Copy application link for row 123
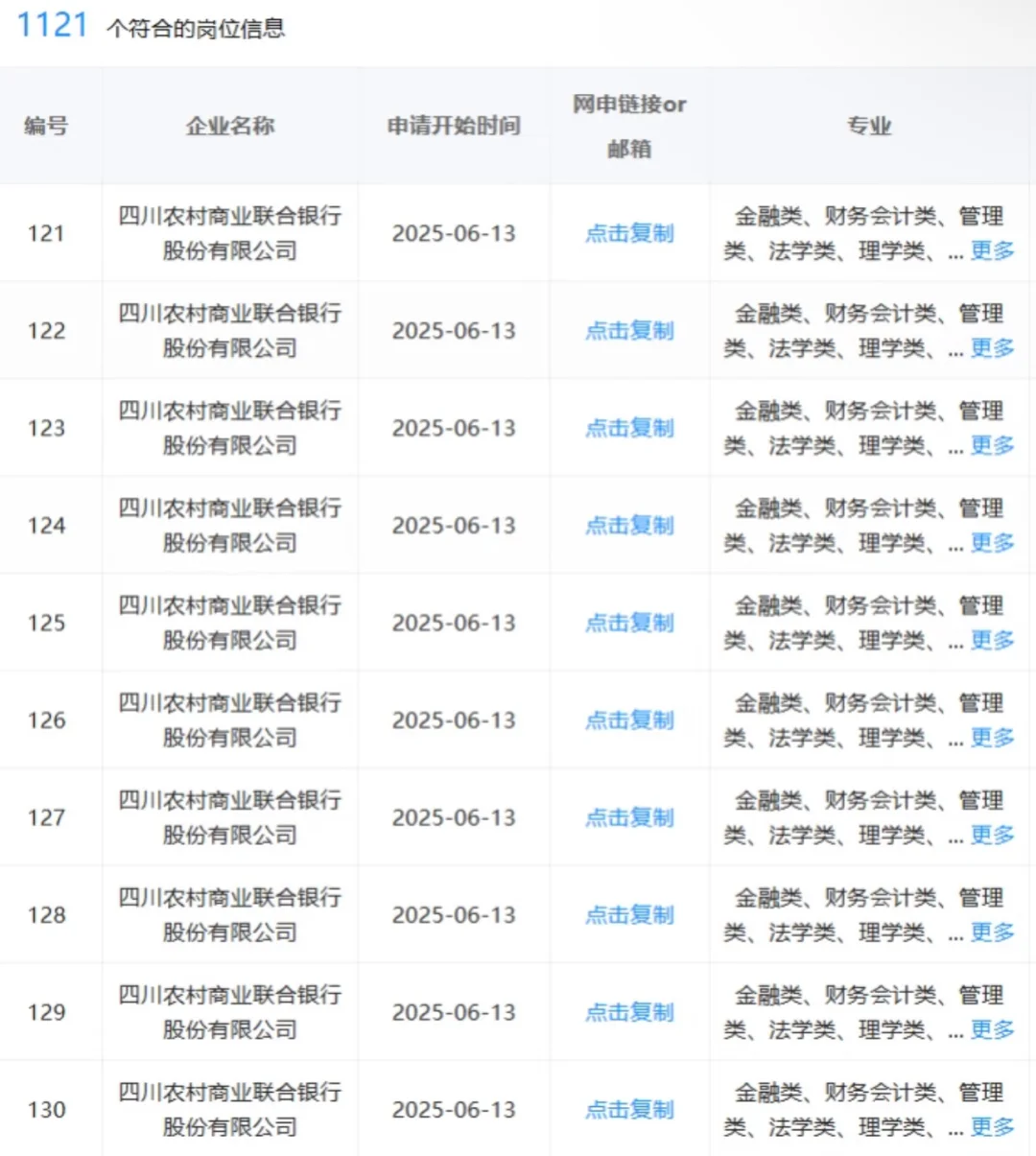 (x=629, y=428)
